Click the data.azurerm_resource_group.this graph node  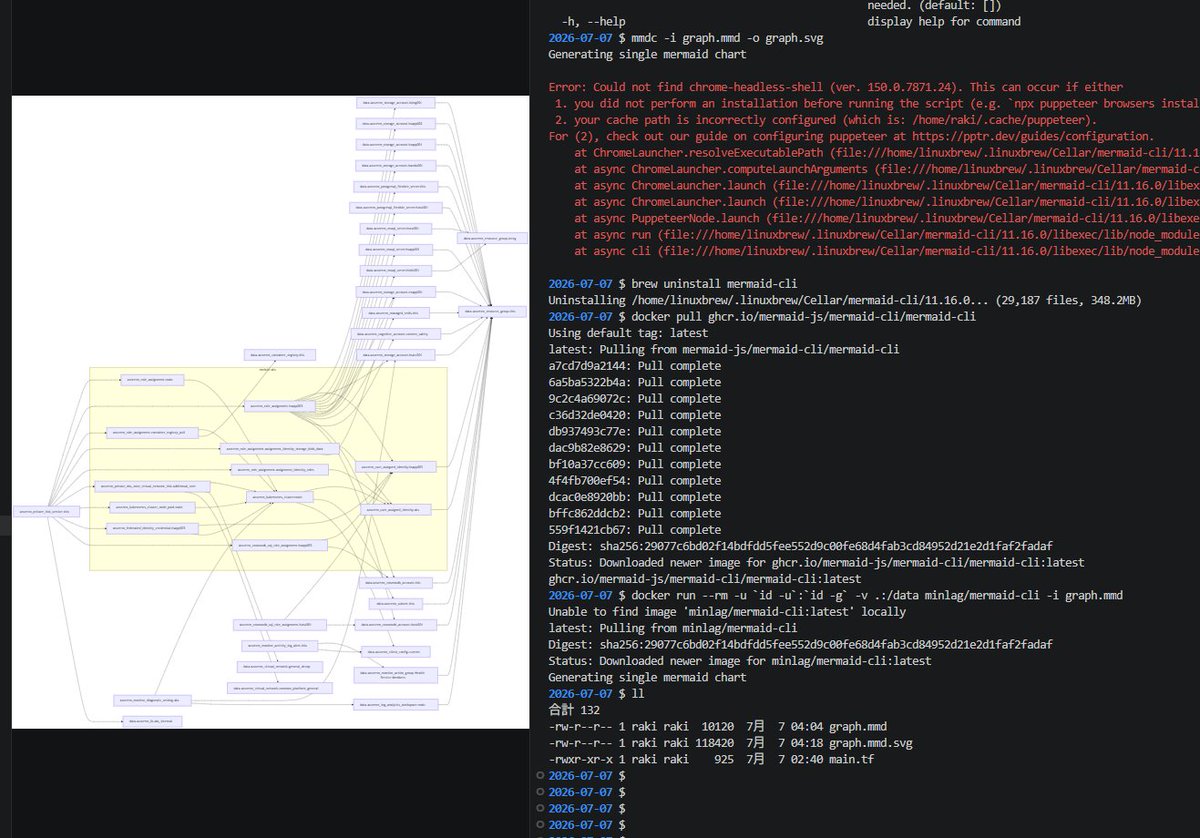point(493,311)
